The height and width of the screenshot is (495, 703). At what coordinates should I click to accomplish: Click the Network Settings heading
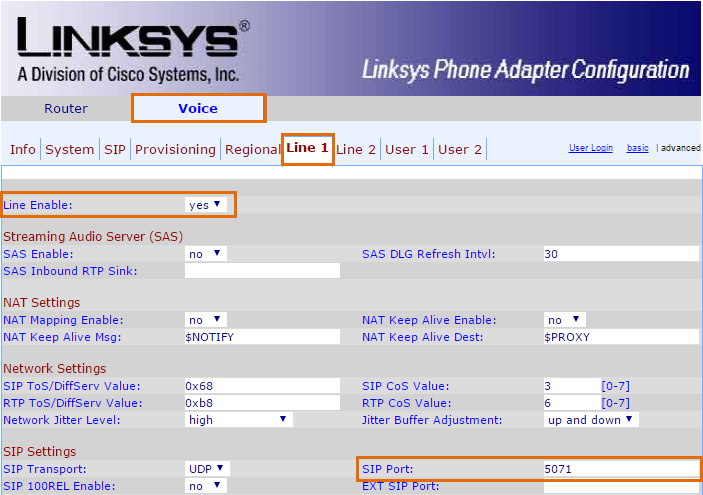(x=55, y=369)
